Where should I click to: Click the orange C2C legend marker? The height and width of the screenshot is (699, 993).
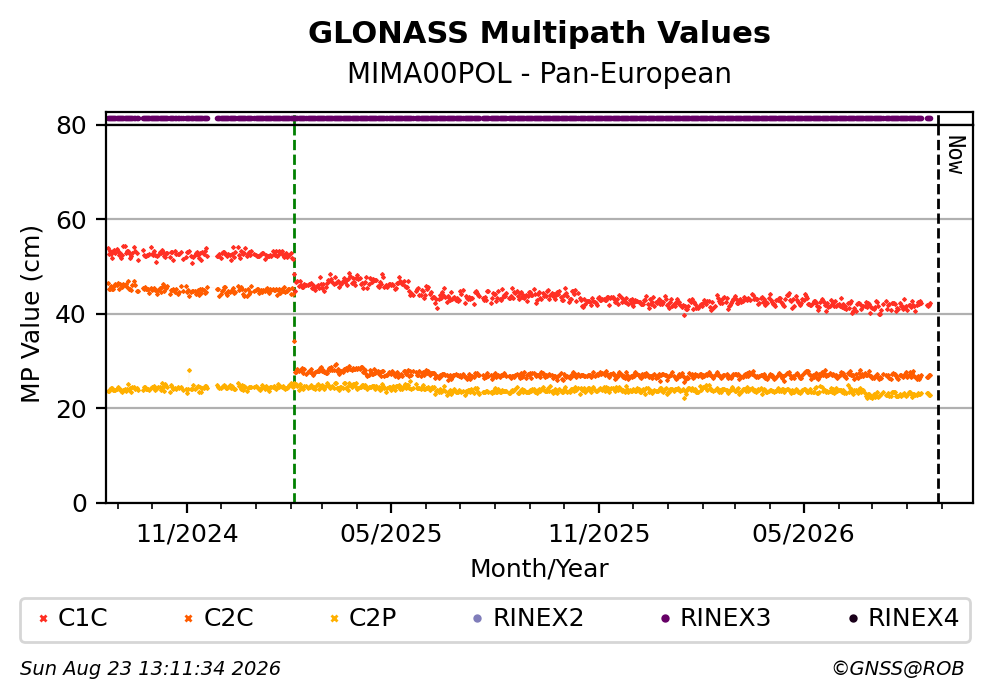click(188, 619)
